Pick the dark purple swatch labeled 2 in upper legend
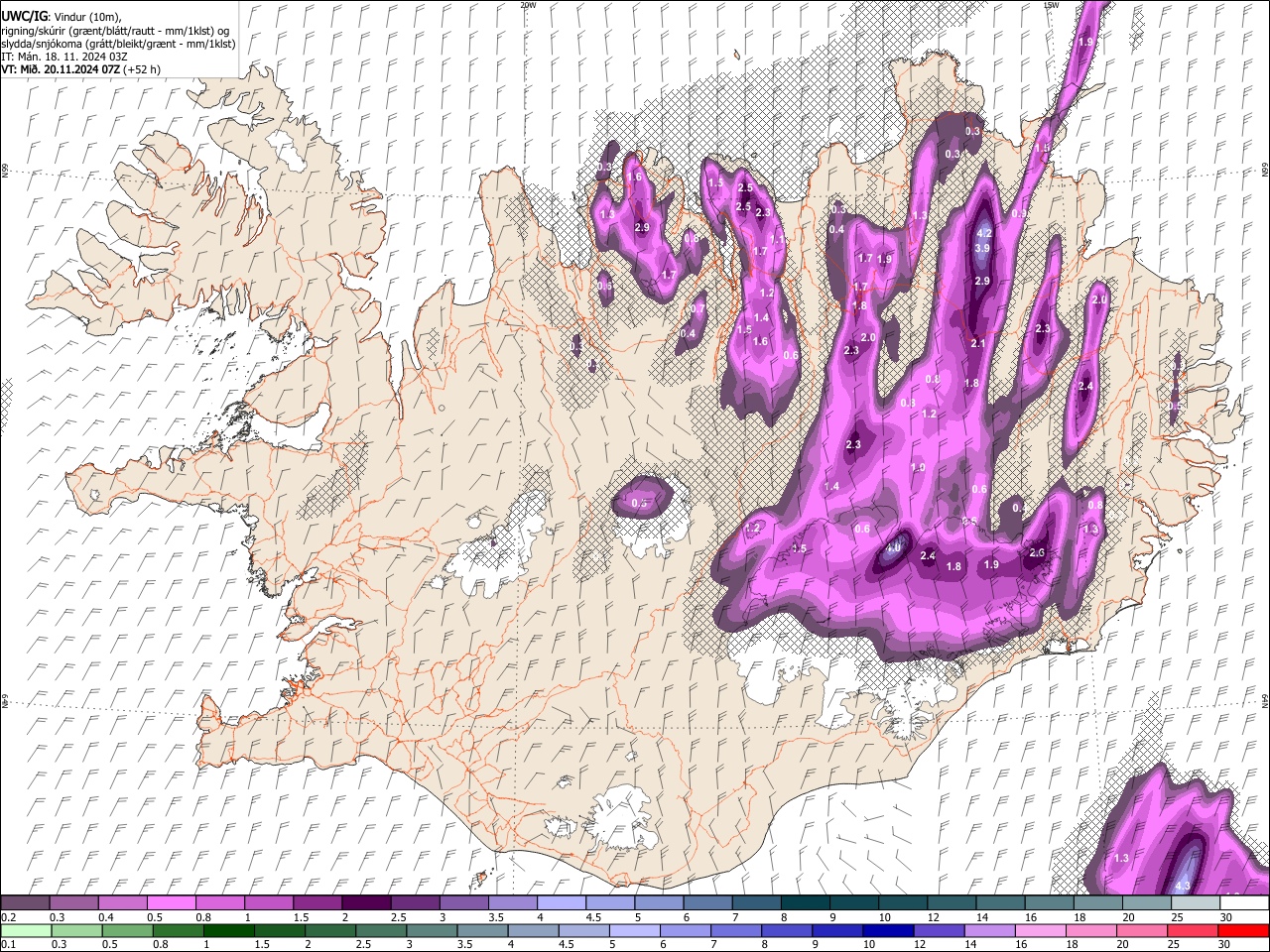Image resolution: width=1270 pixels, height=952 pixels. click(x=367, y=903)
